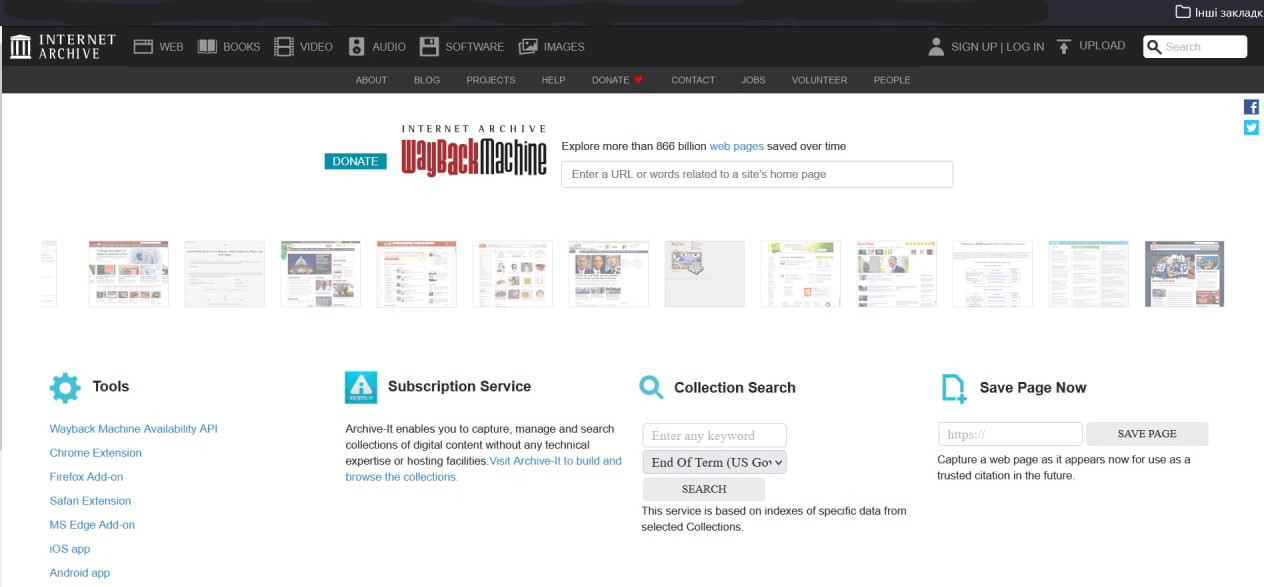Open the Firefox Add-on link
This screenshot has height=587, width=1264.
(x=86, y=477)
